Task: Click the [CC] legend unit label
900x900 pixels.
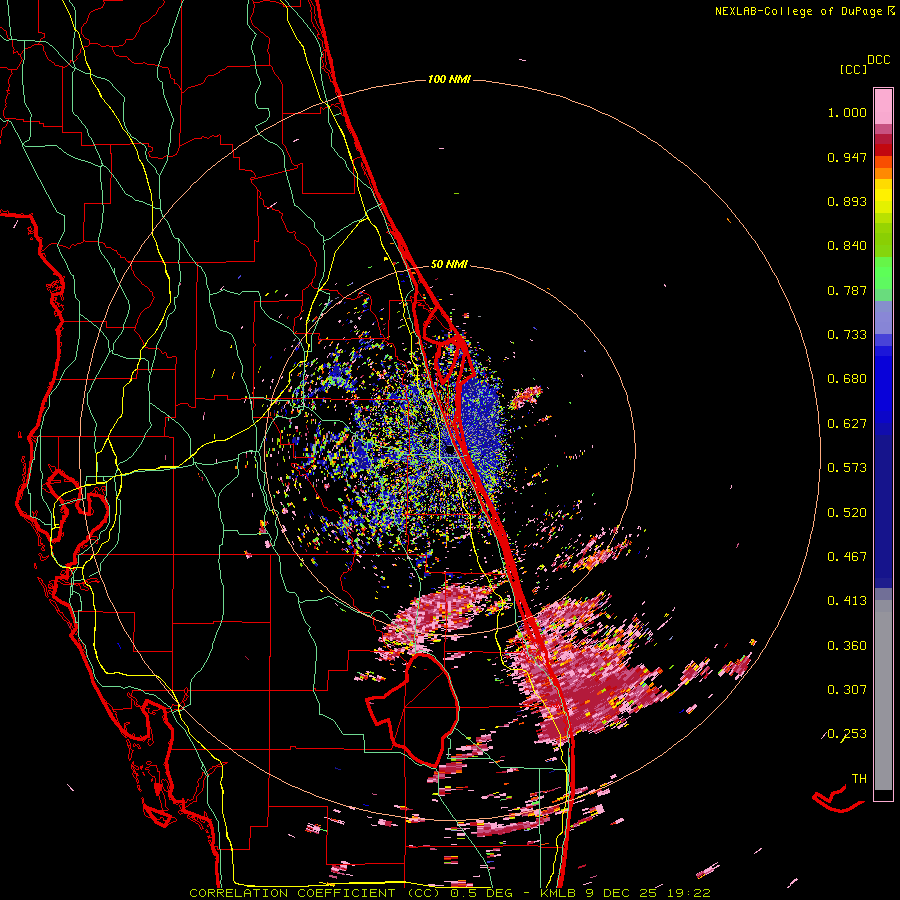Action: pyautogui.click(x=853, y=69)
